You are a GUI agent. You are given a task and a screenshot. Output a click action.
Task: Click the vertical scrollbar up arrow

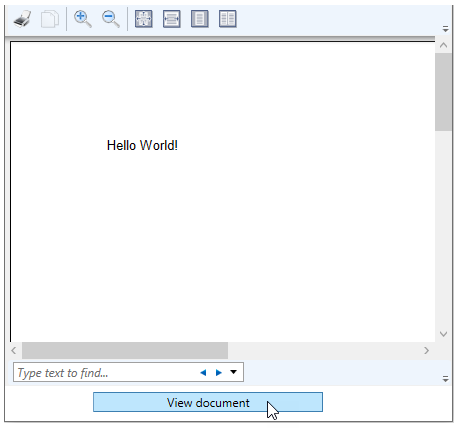pyautogui.click(x=443, y=45)
